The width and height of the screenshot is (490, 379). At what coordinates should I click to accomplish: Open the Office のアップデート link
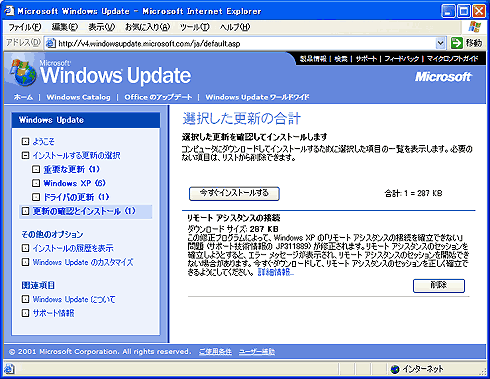tap(158, 97)
